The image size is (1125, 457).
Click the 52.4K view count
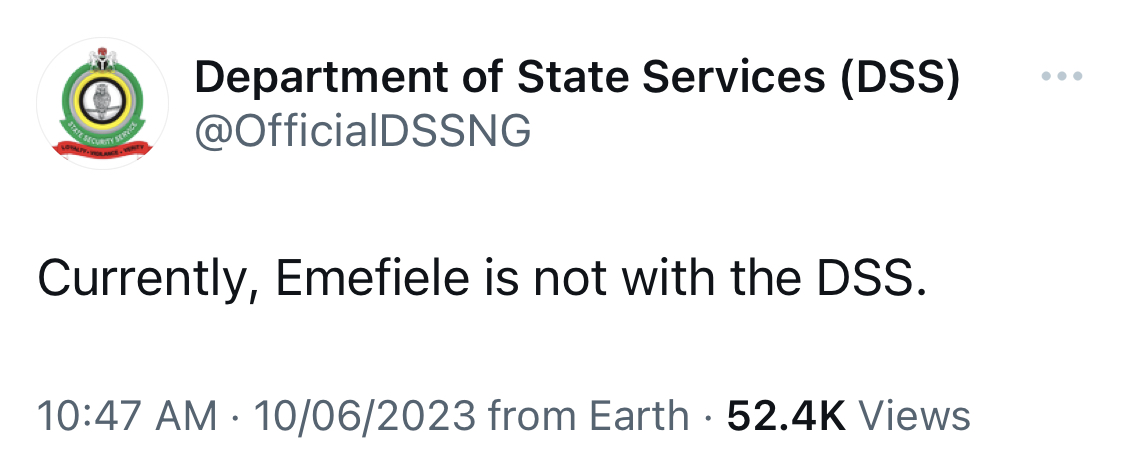tap(786, 415)
